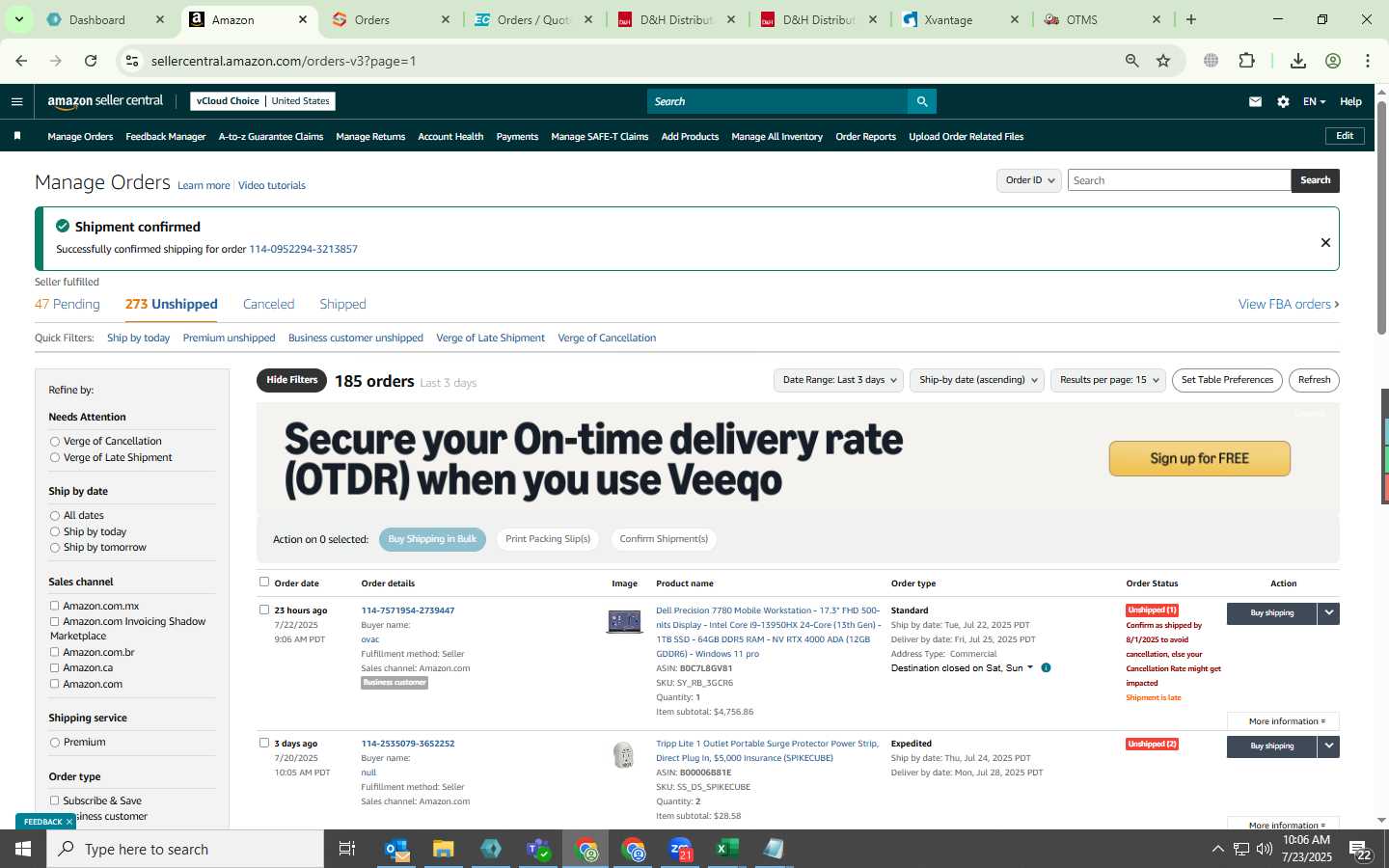This screenshot has height=868, width=1389.
Task: Open browser downloads icon
Action: 1298,61
